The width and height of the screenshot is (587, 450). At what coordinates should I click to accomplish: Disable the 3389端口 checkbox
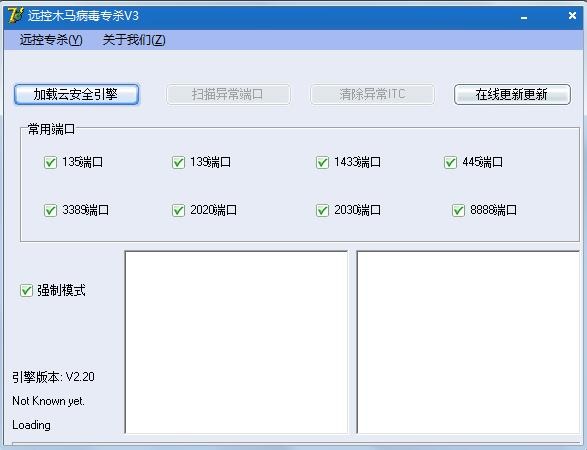click(50, 210)
